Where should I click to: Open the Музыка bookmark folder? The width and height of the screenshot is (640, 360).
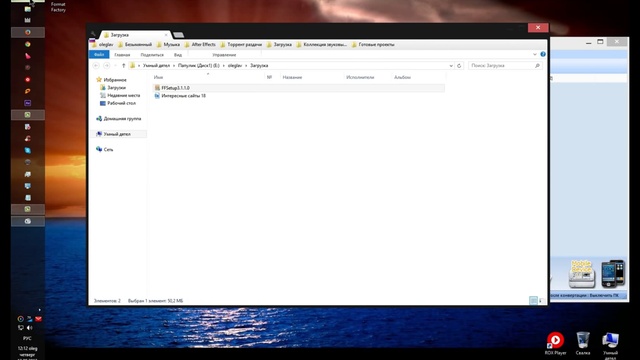[168, 44]
